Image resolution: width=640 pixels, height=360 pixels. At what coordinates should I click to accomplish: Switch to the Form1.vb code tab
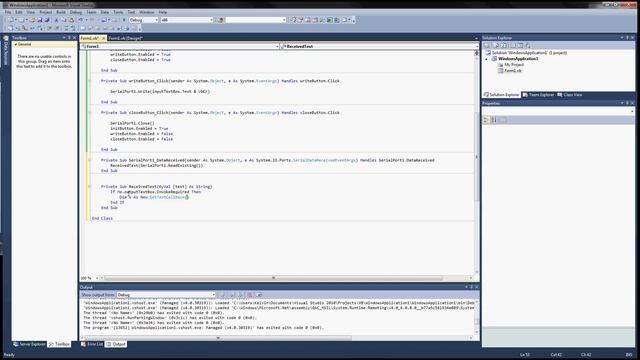(x=90, y=38)
